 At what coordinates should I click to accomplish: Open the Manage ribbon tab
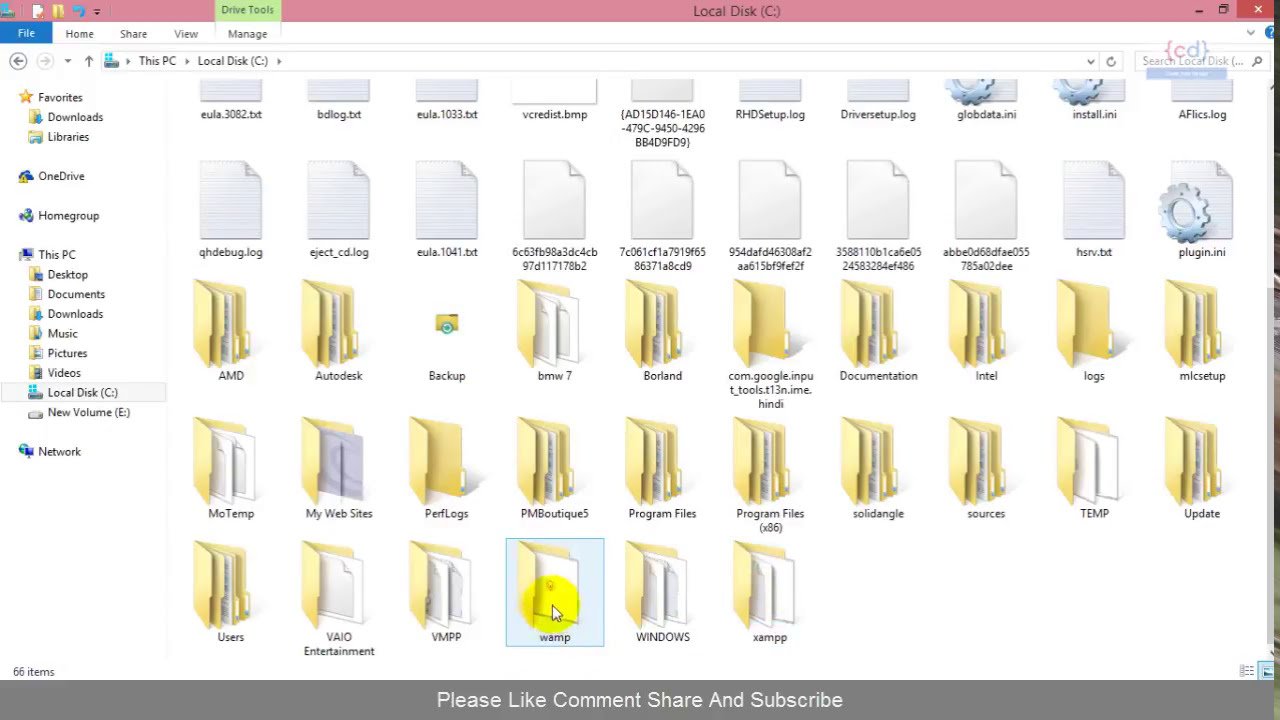(247, 34)
